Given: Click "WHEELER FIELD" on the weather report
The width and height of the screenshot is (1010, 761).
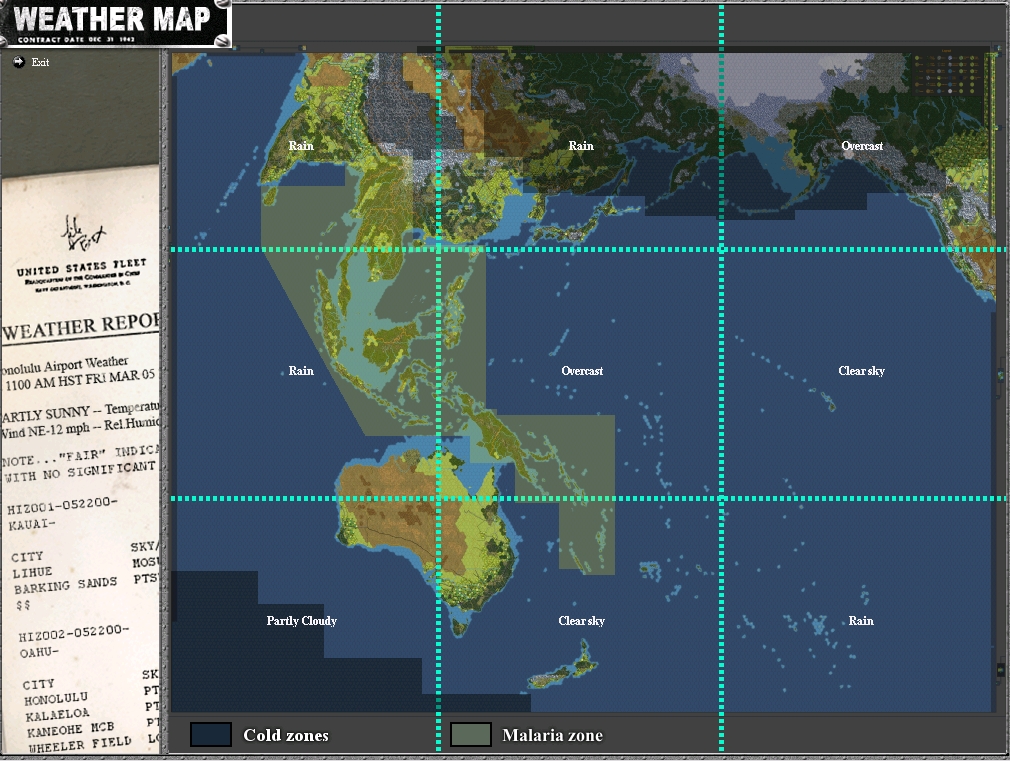Looking at the screenshot, I should pyautogui.click(x=80, y=744).
